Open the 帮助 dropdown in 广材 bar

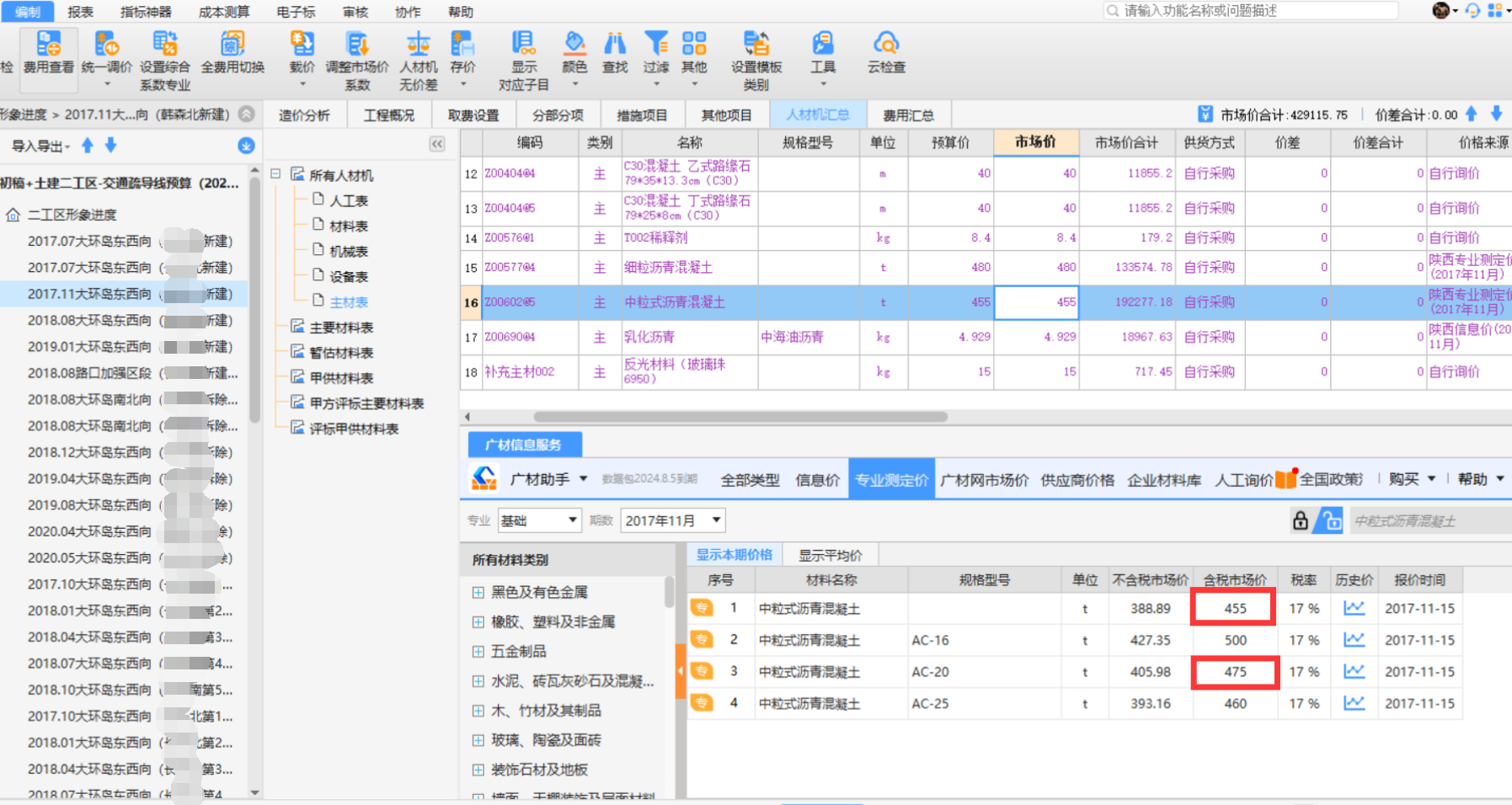click(1481, 479)
